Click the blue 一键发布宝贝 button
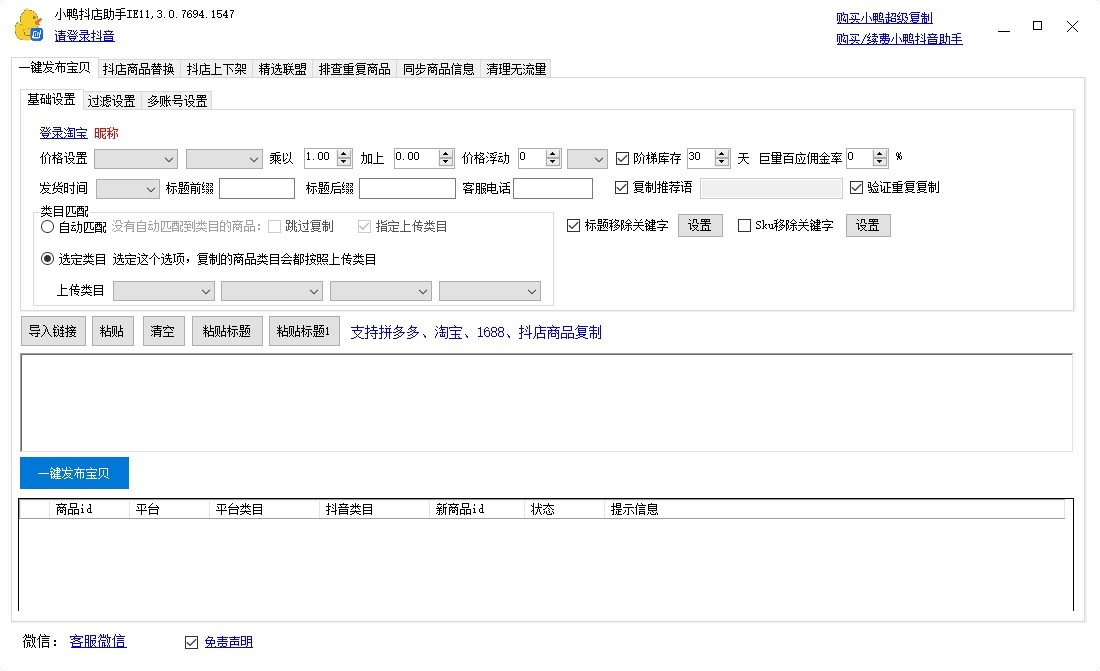 (74, 473)
